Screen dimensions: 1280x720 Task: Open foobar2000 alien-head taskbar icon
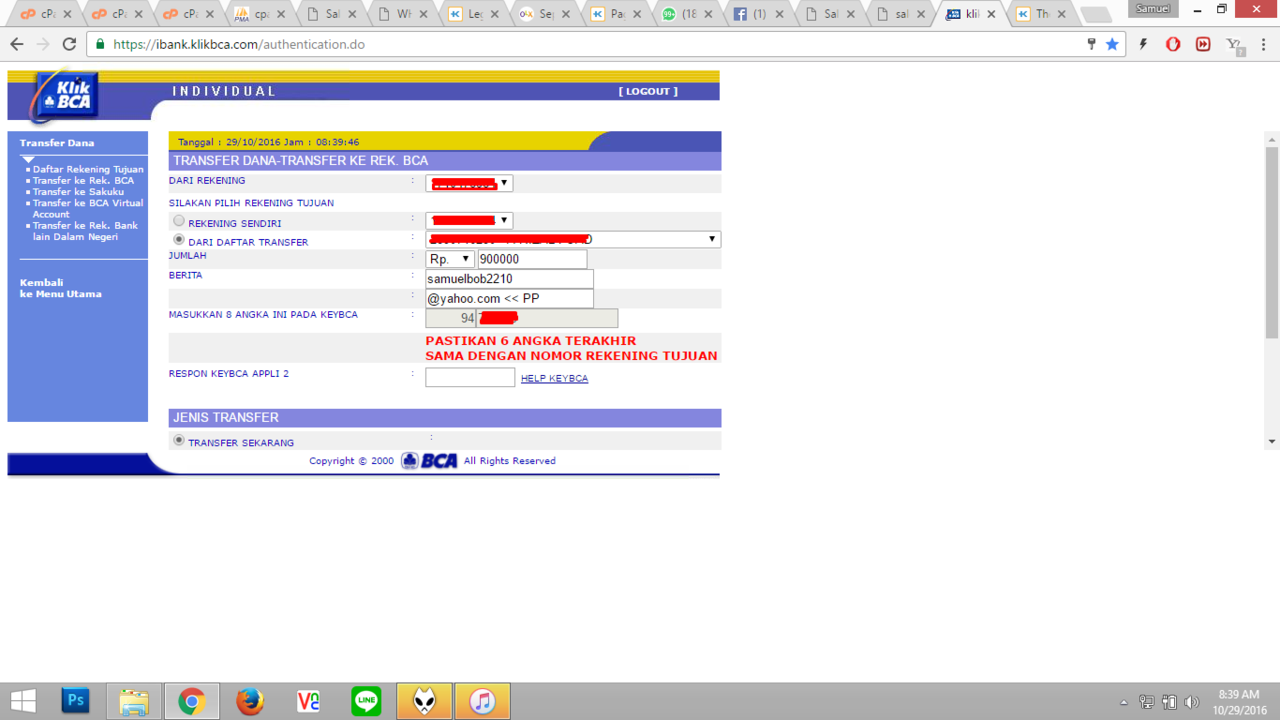coord(424,701)
